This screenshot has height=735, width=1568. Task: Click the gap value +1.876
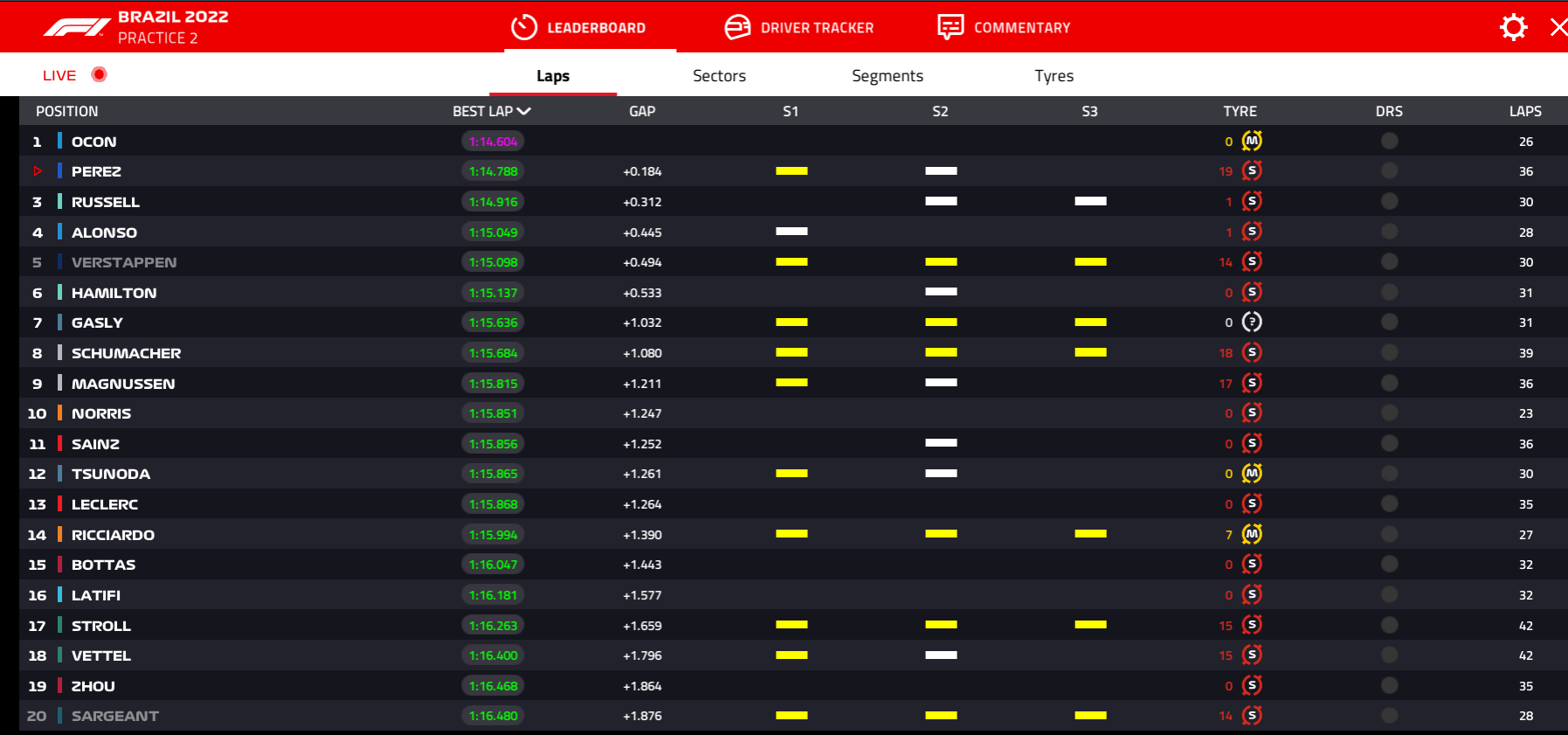pyautogui.click(x=642, y=716)
